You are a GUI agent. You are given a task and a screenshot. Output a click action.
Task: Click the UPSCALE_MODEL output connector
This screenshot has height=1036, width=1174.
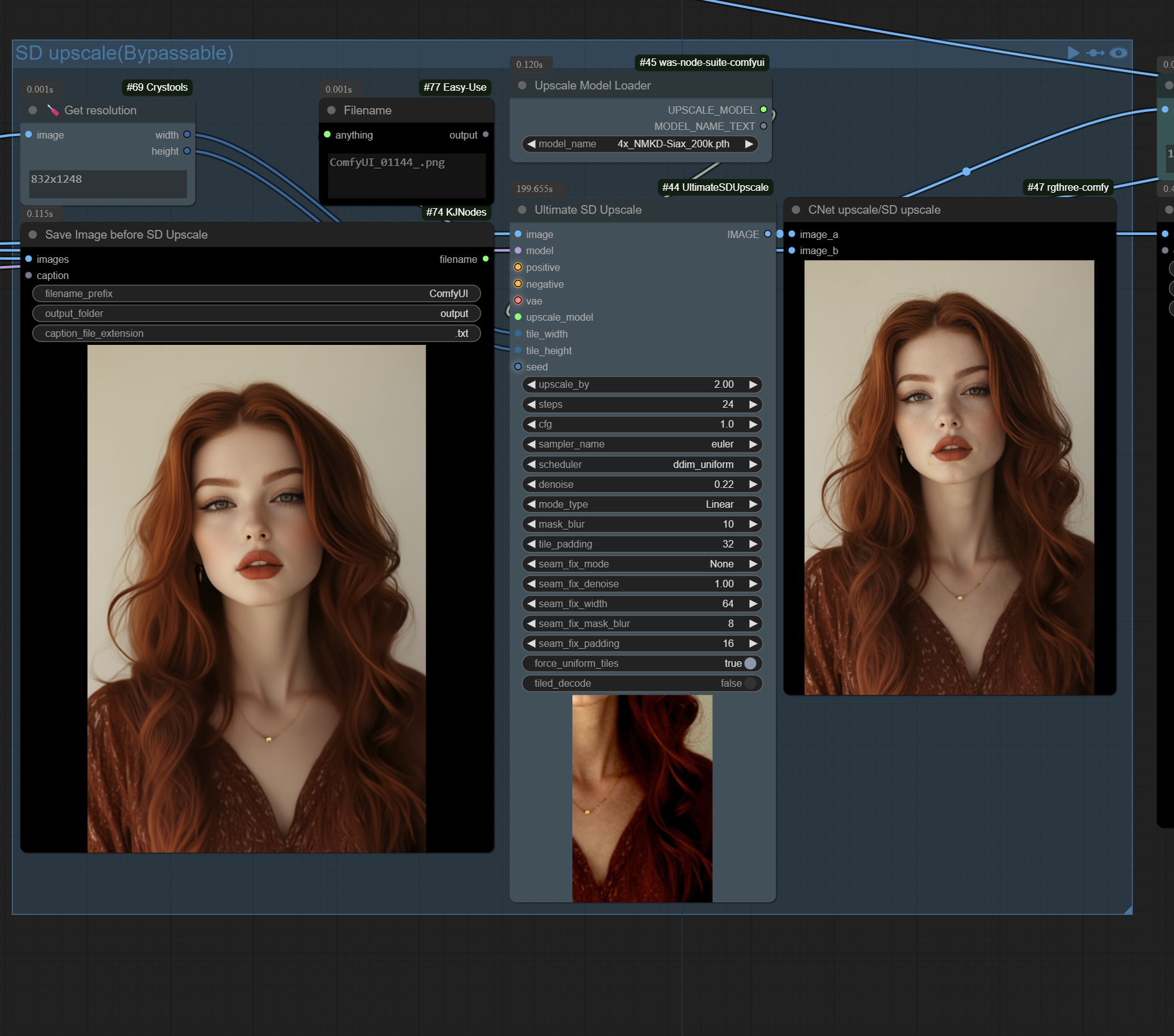pos(763,110)
